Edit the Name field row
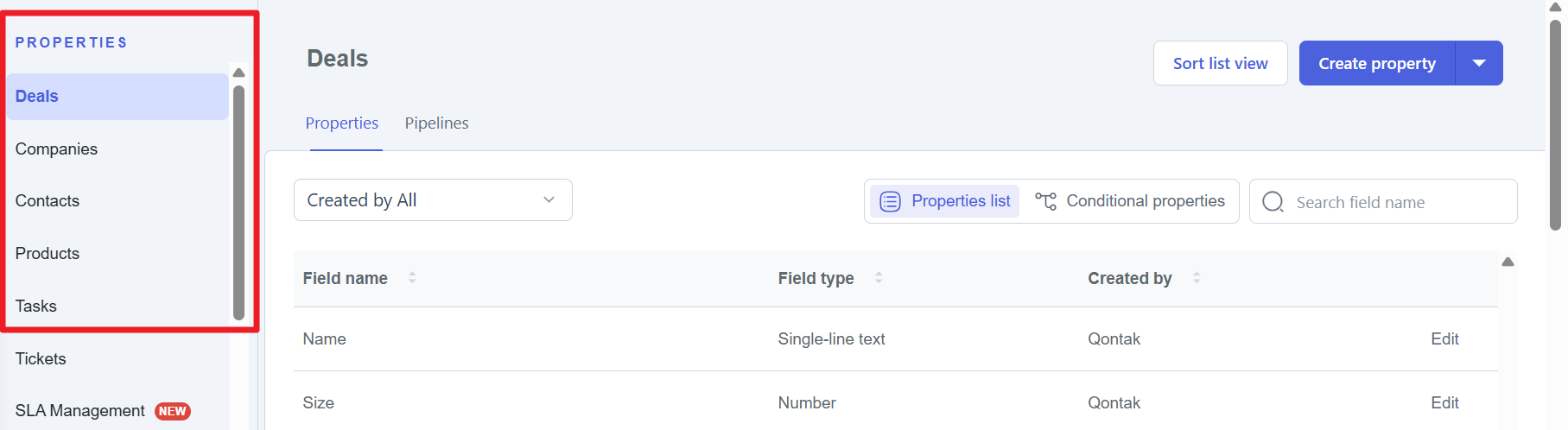The width and height of the screenshot is (1568, 430). [1444, 339]
